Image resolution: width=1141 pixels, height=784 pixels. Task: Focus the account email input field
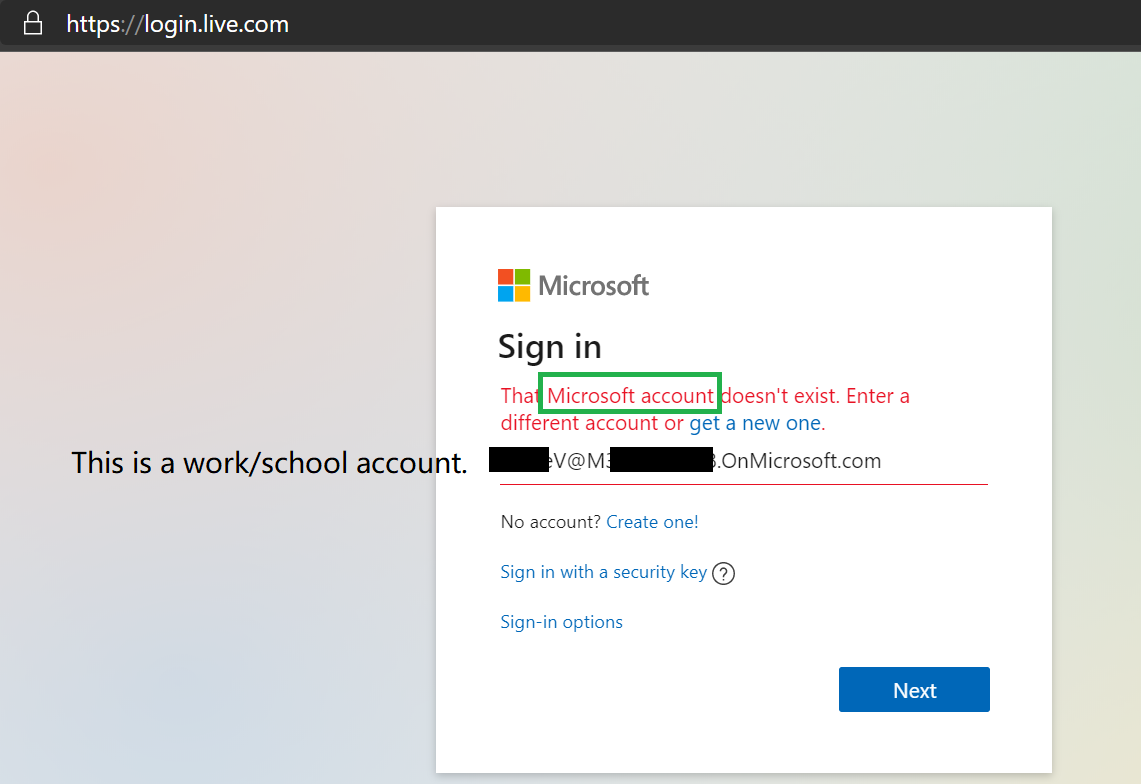(744, 462)
